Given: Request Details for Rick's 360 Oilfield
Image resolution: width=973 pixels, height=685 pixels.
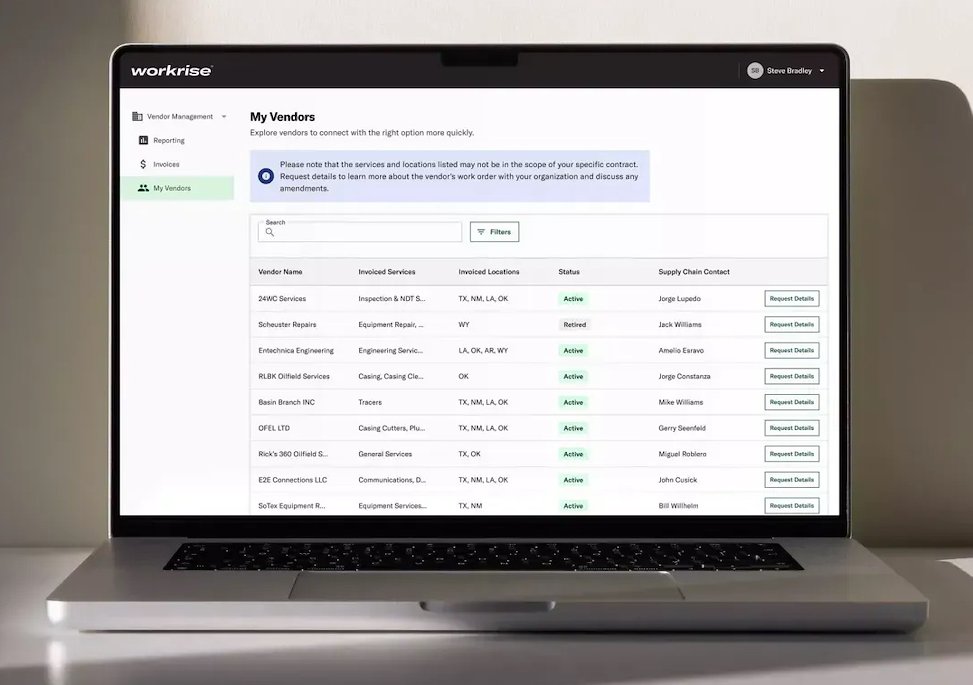Looking at the screenshot, I should 792,454.
